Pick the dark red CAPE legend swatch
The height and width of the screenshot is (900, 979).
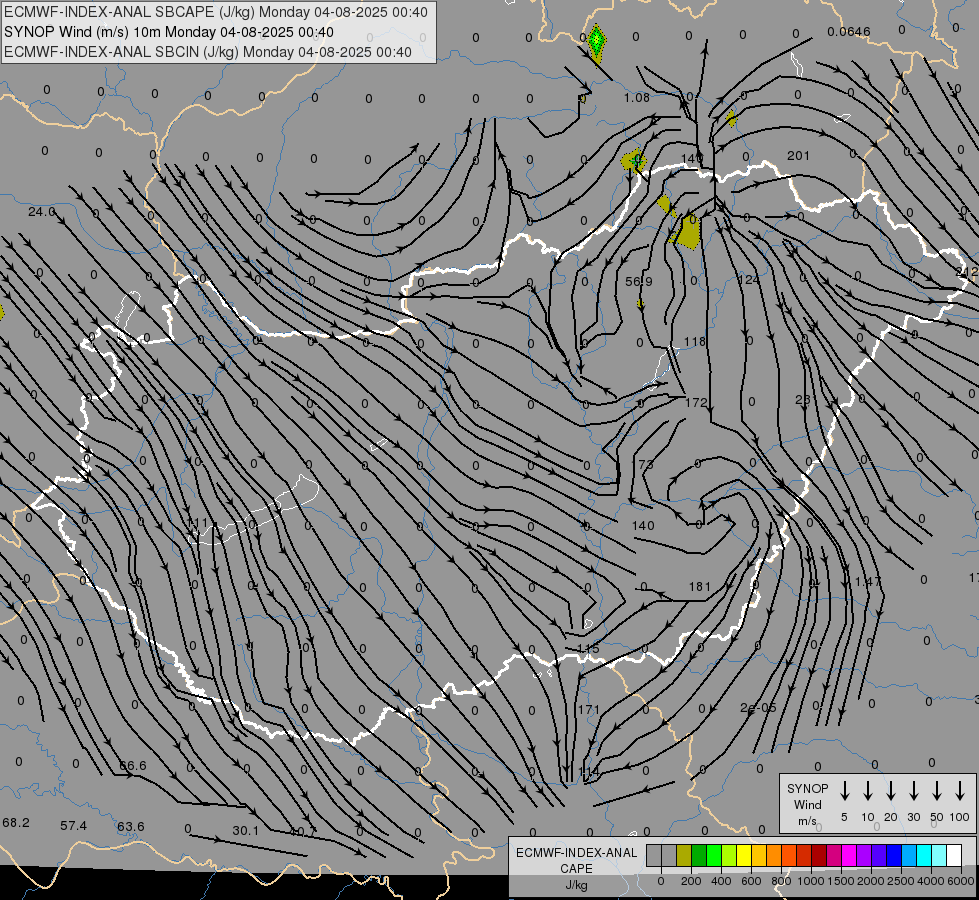(819, 855)
